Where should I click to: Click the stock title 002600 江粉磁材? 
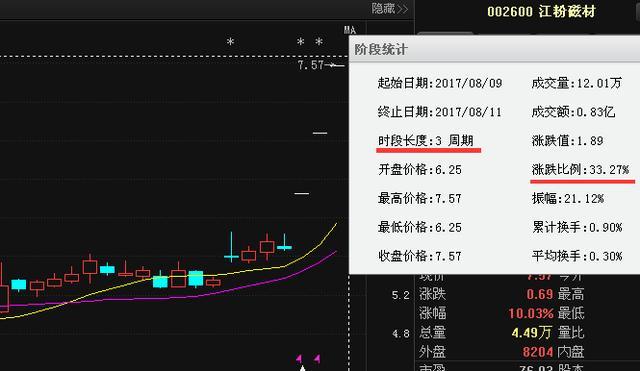click(541, 11)
